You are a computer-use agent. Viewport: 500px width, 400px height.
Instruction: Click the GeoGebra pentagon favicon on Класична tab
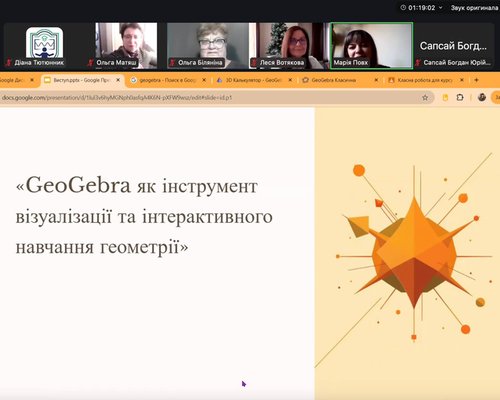point(305,80)
